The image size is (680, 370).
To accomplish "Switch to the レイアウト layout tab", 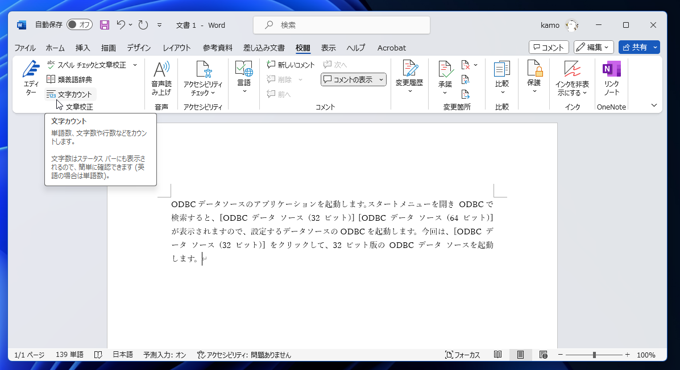I will pyautogui.click(x=177, y=48).
